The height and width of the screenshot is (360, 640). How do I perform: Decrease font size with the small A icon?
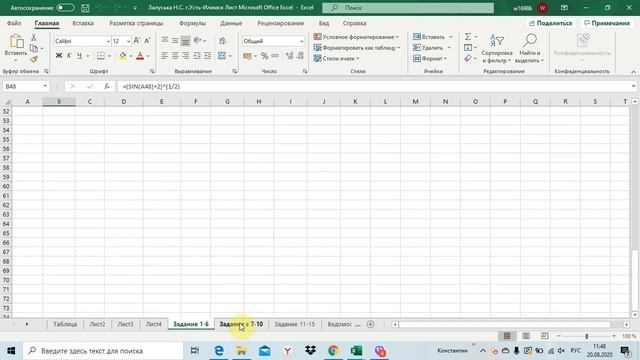pos(147,41)
